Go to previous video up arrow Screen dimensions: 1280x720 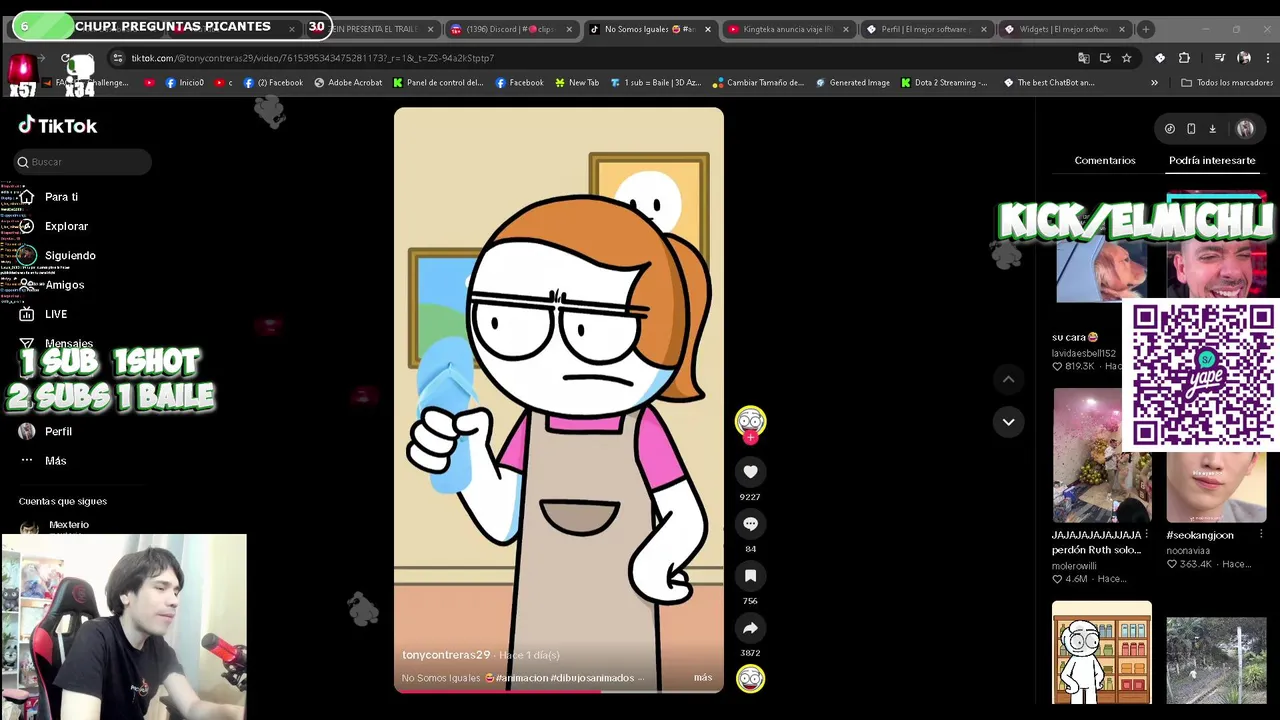(1008, 379)
